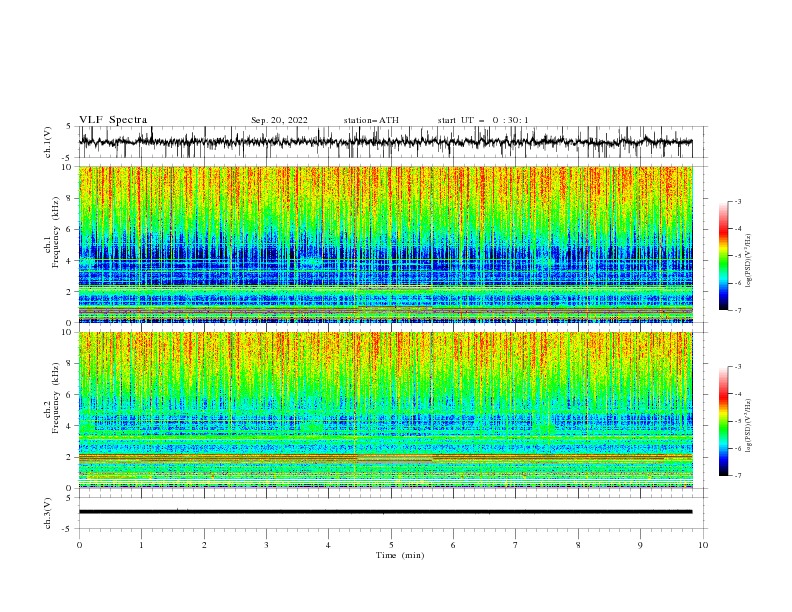
Task: Click the "-3" tick on the upper colorbar
Action: coord(738,201)
